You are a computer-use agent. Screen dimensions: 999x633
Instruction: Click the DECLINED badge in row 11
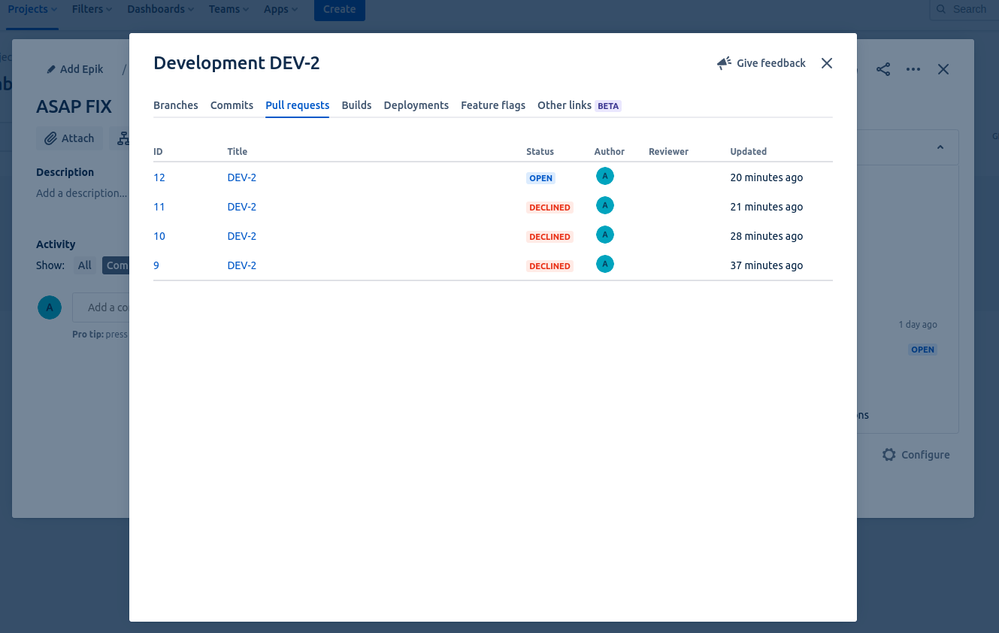click(x=549, y=208)
